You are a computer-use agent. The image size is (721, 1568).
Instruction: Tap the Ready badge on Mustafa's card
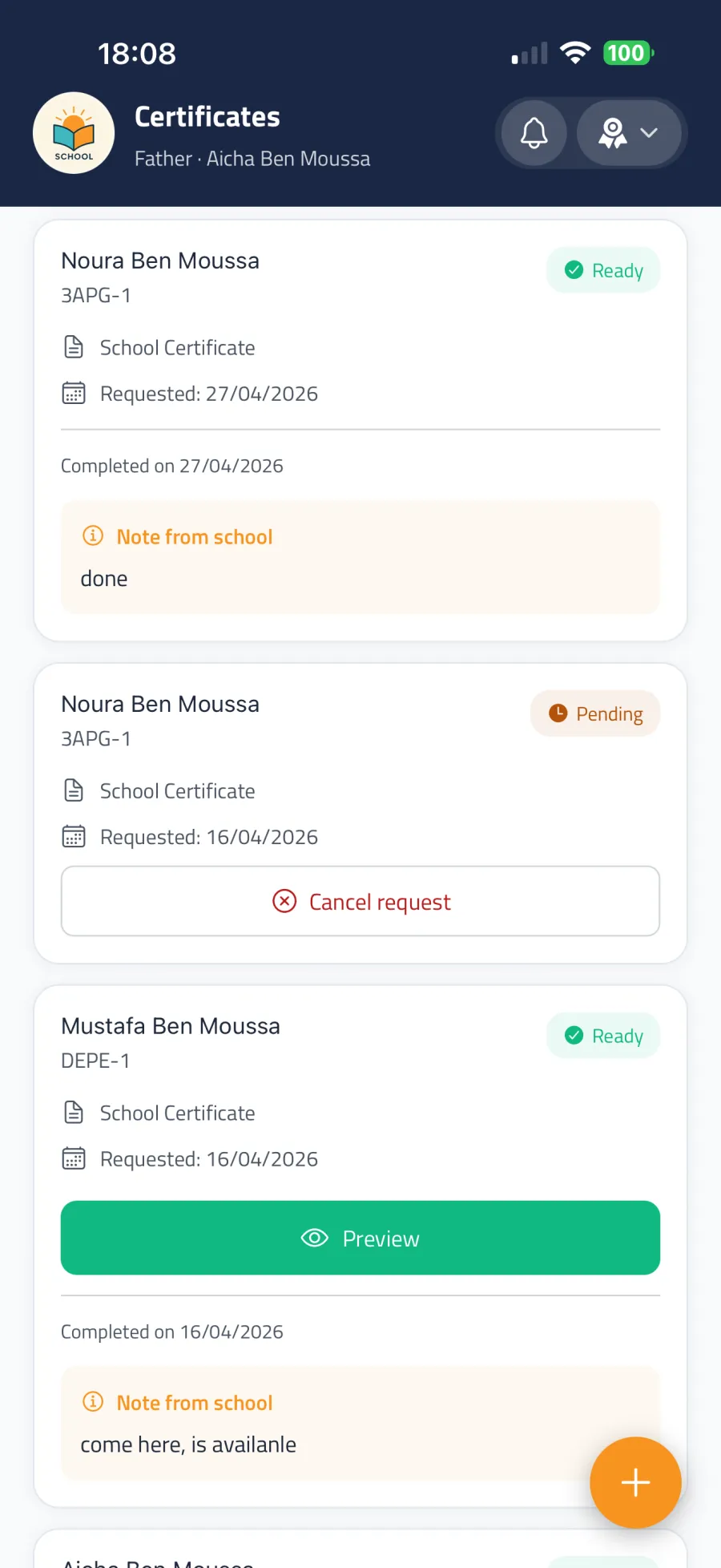point(603,1036)
